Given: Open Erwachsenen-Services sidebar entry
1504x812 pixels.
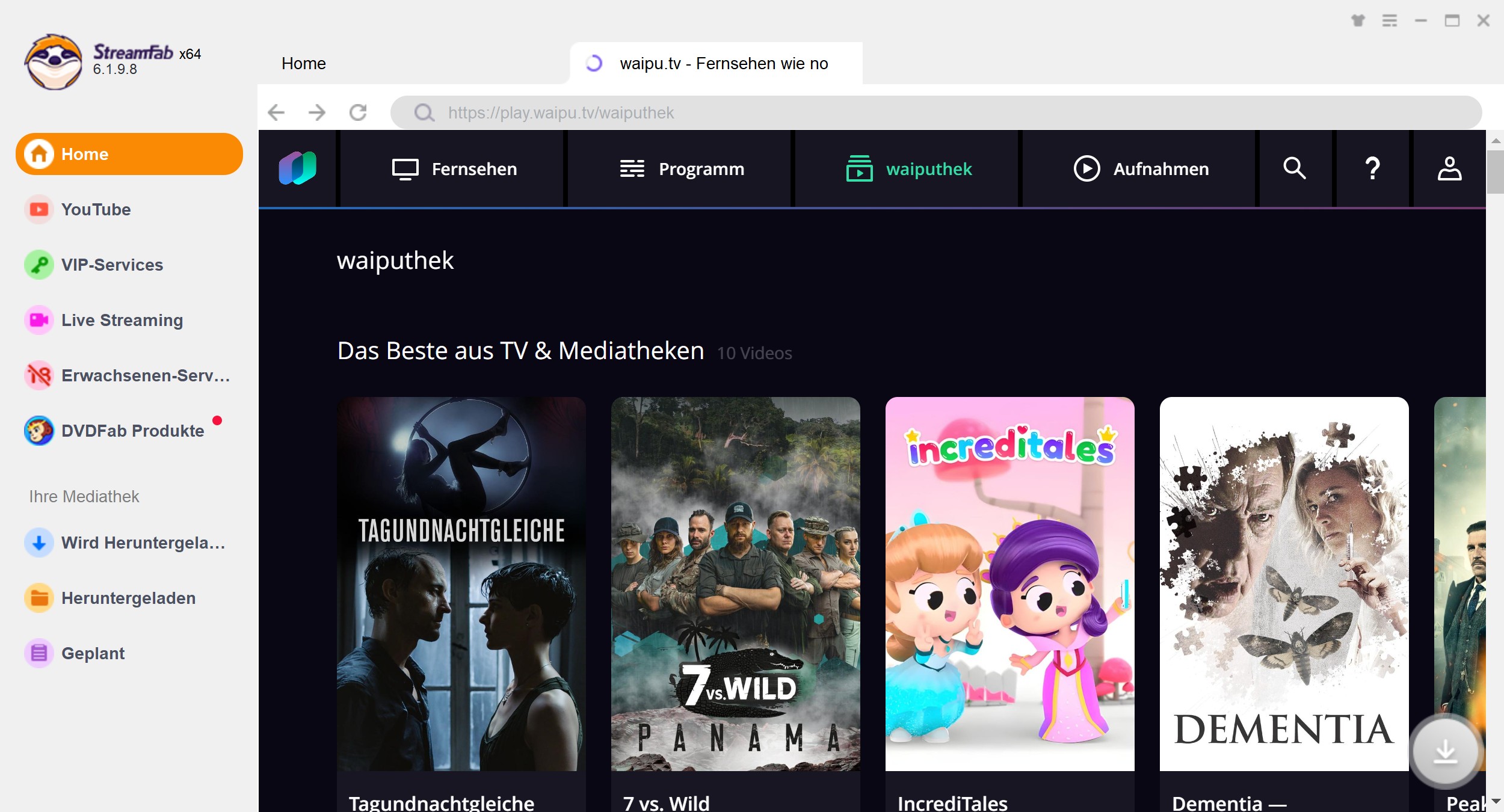Looking at the screenshot, I should click(x=129, y=375).
